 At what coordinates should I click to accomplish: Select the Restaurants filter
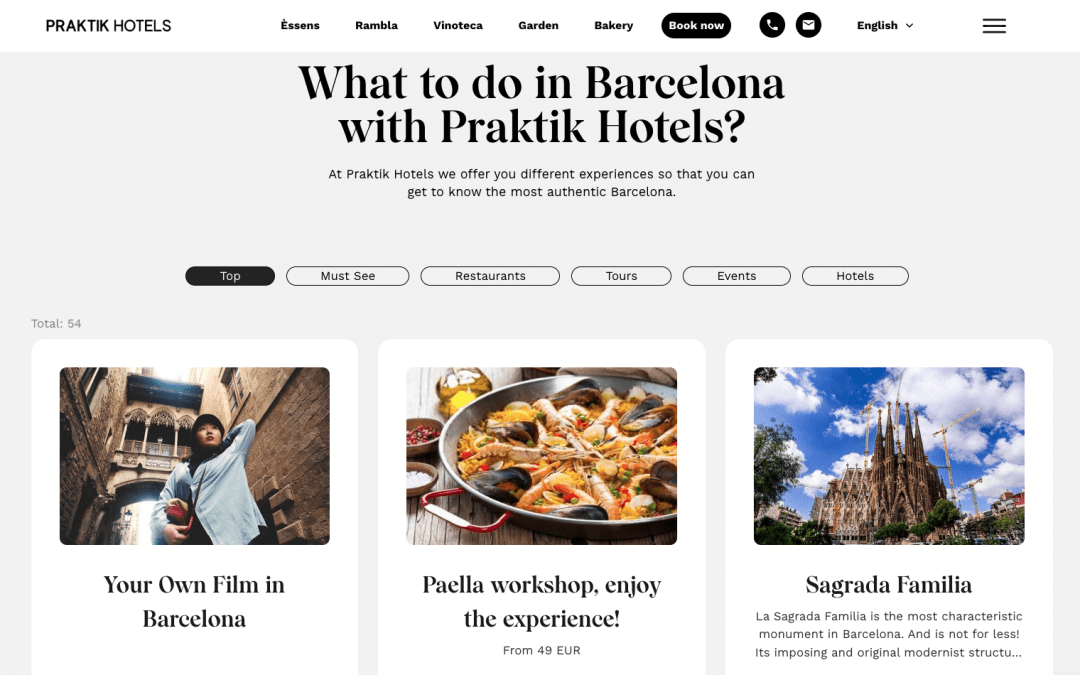[490, 276]
